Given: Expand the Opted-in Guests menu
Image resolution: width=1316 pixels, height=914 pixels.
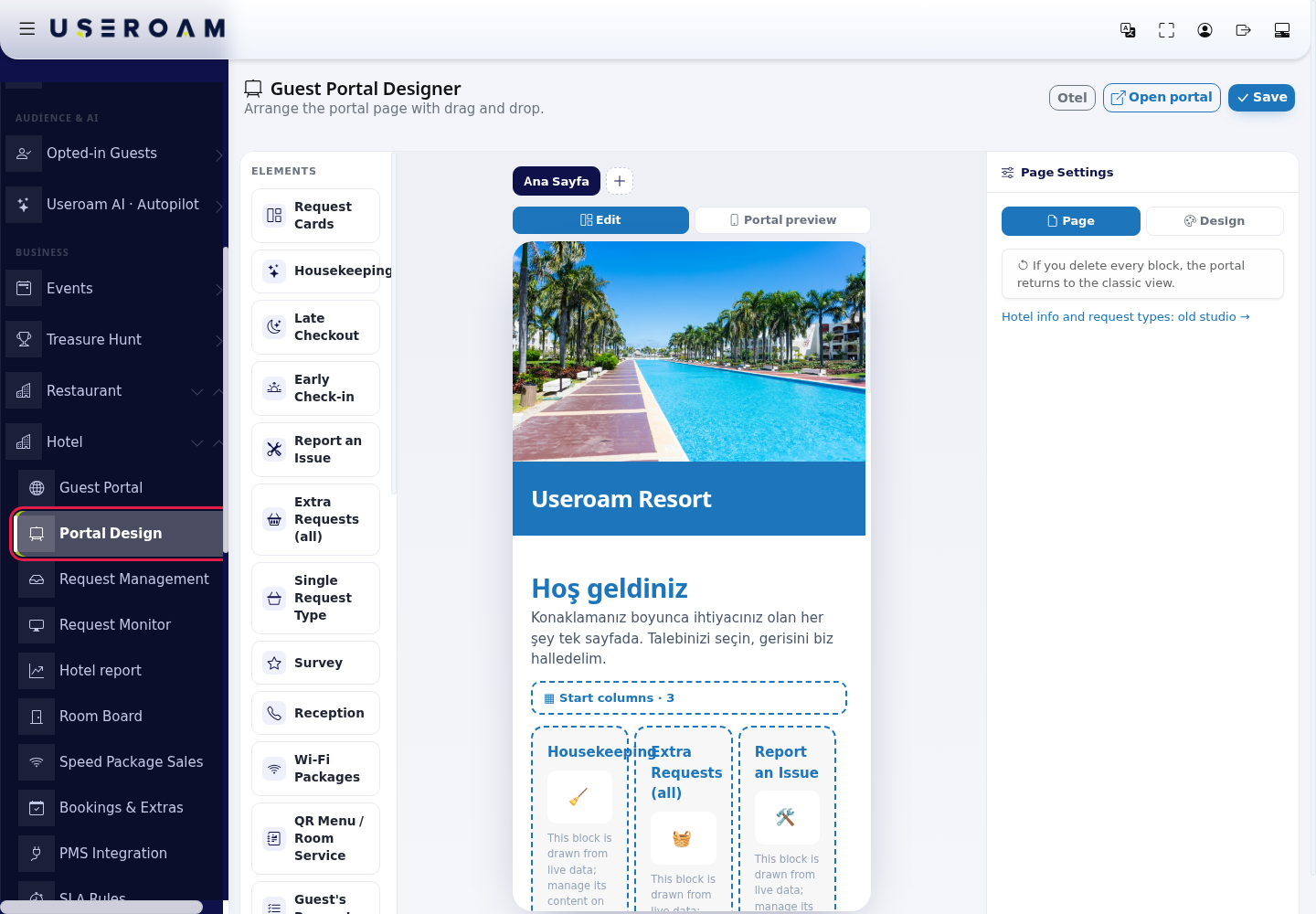Looking at the screenshot, I should pos(113,154).
